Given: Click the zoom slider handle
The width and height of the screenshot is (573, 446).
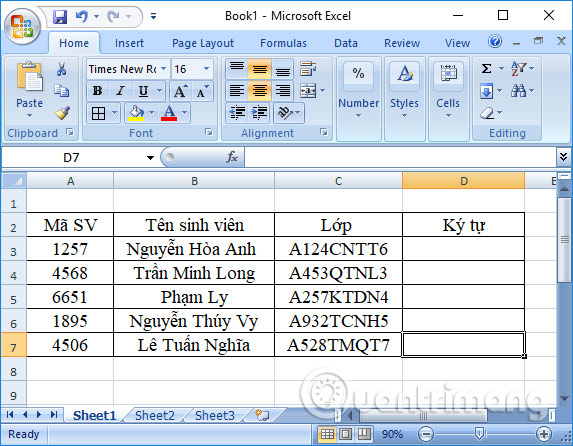Looking at the screenshot, I should 479,434.
